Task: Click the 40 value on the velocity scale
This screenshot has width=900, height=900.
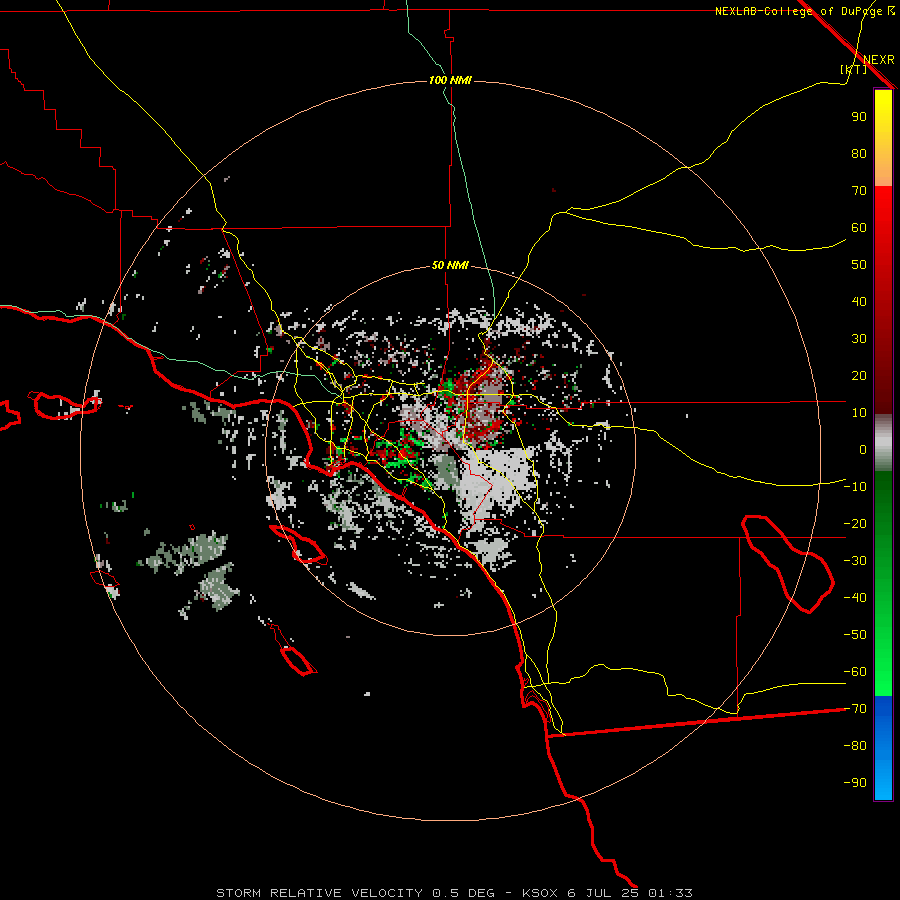Action: (x=859, y=301)
